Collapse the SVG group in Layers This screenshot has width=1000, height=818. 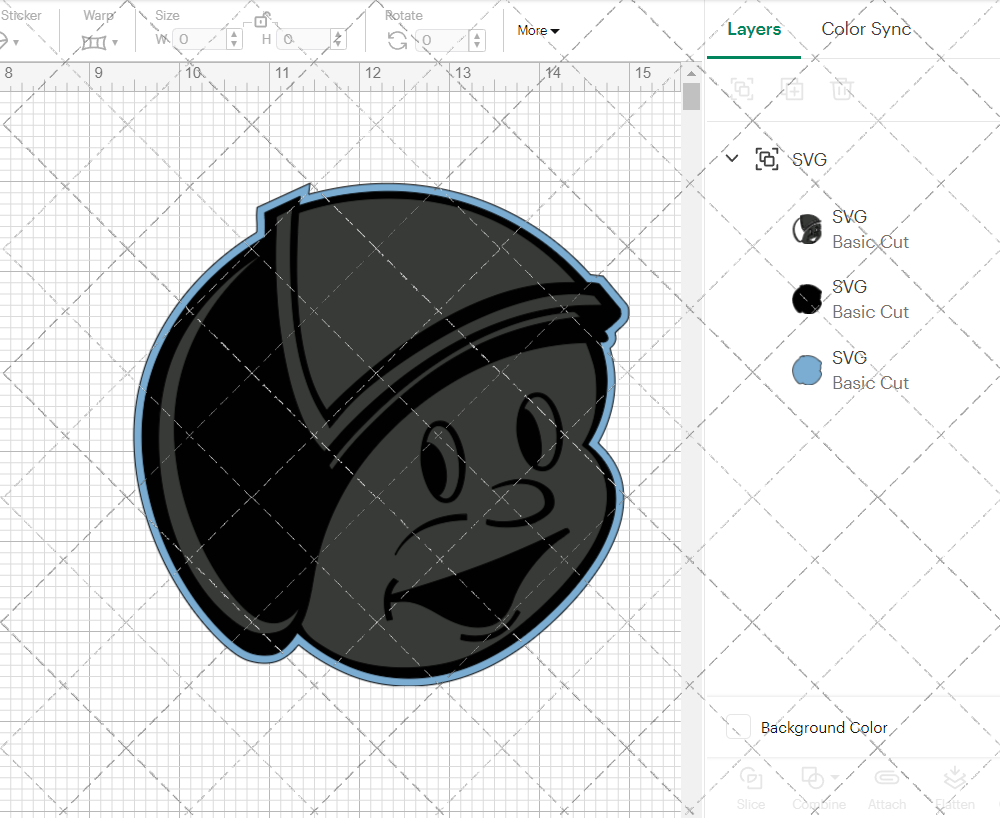(x=732, y=158)
